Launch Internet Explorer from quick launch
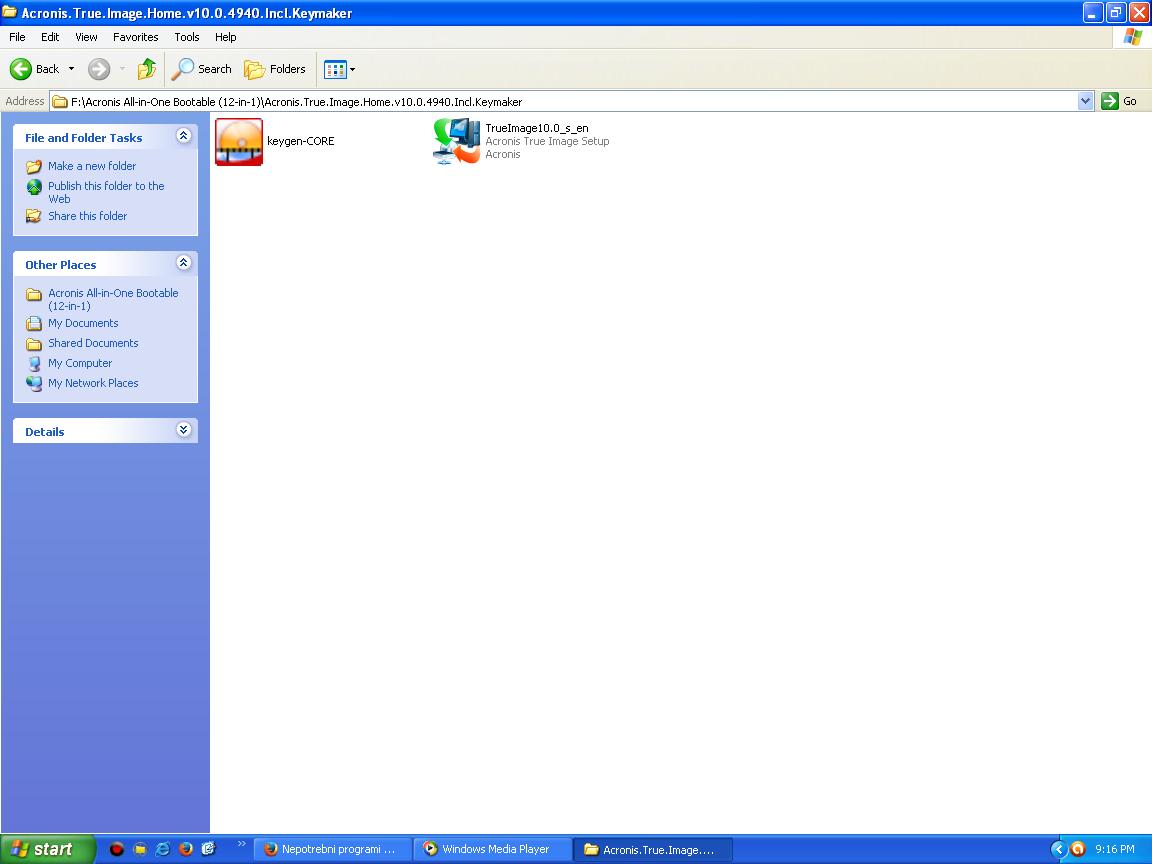Image resolution: width=1152 pixels, height=864 pixels. coord(162,849)
